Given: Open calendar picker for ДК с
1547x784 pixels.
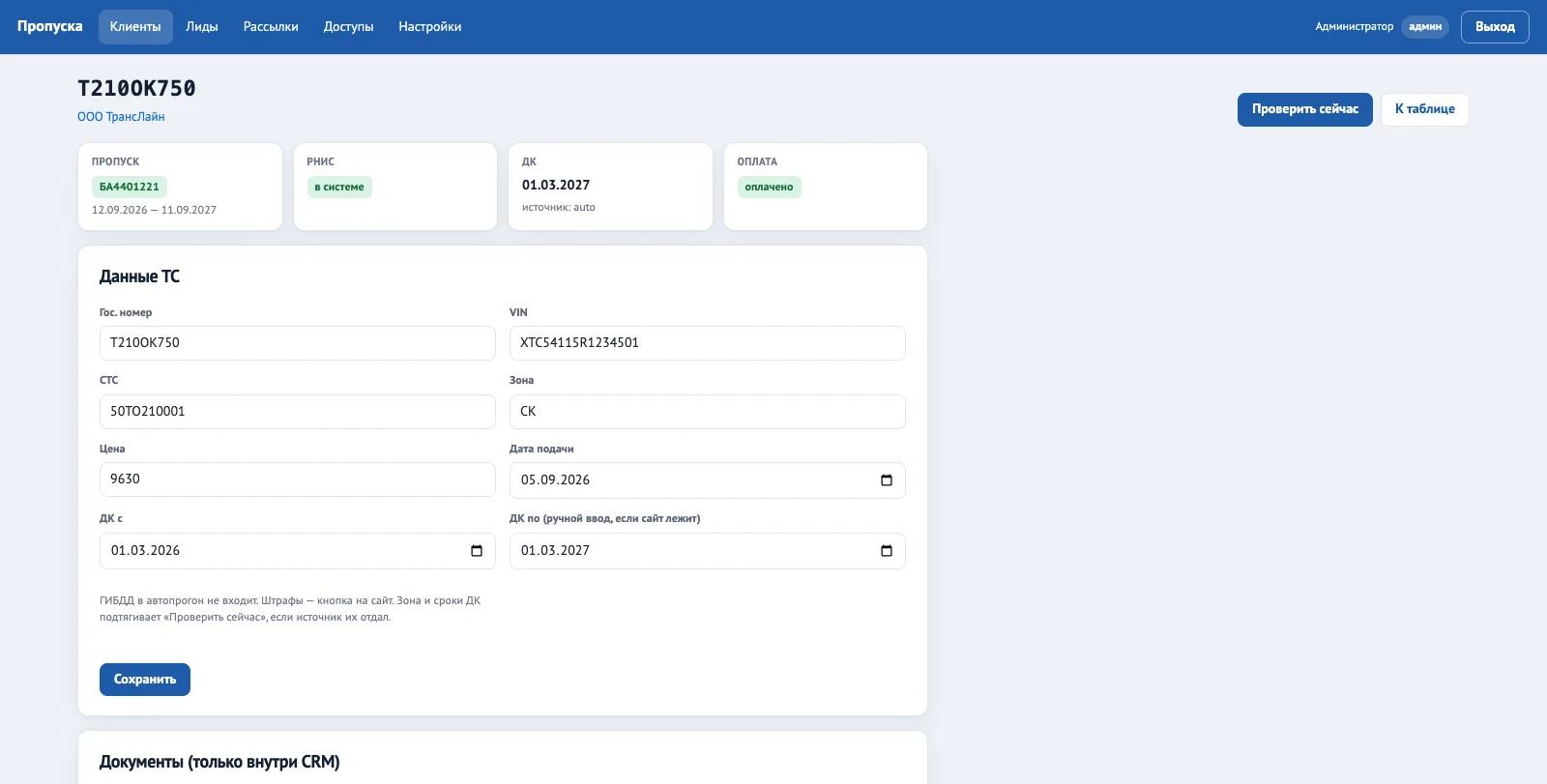Looking at the screenshot, I should coord(477,551).
